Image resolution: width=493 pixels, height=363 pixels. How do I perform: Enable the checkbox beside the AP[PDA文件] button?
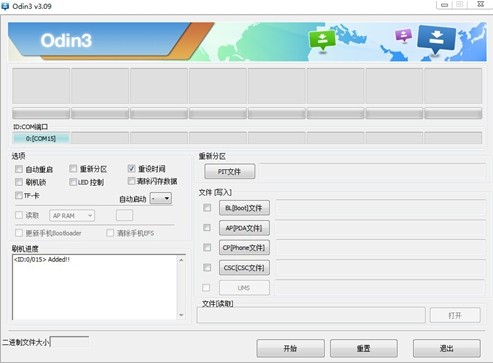click(x=207, y=228)
